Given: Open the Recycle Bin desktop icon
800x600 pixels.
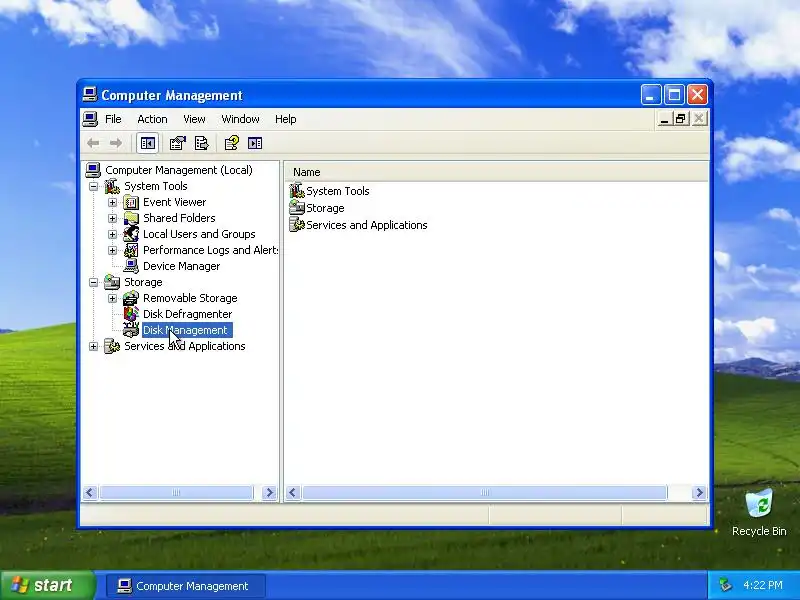Looking at the screenshot, I should pyautogui.click(x=759, y=513).
